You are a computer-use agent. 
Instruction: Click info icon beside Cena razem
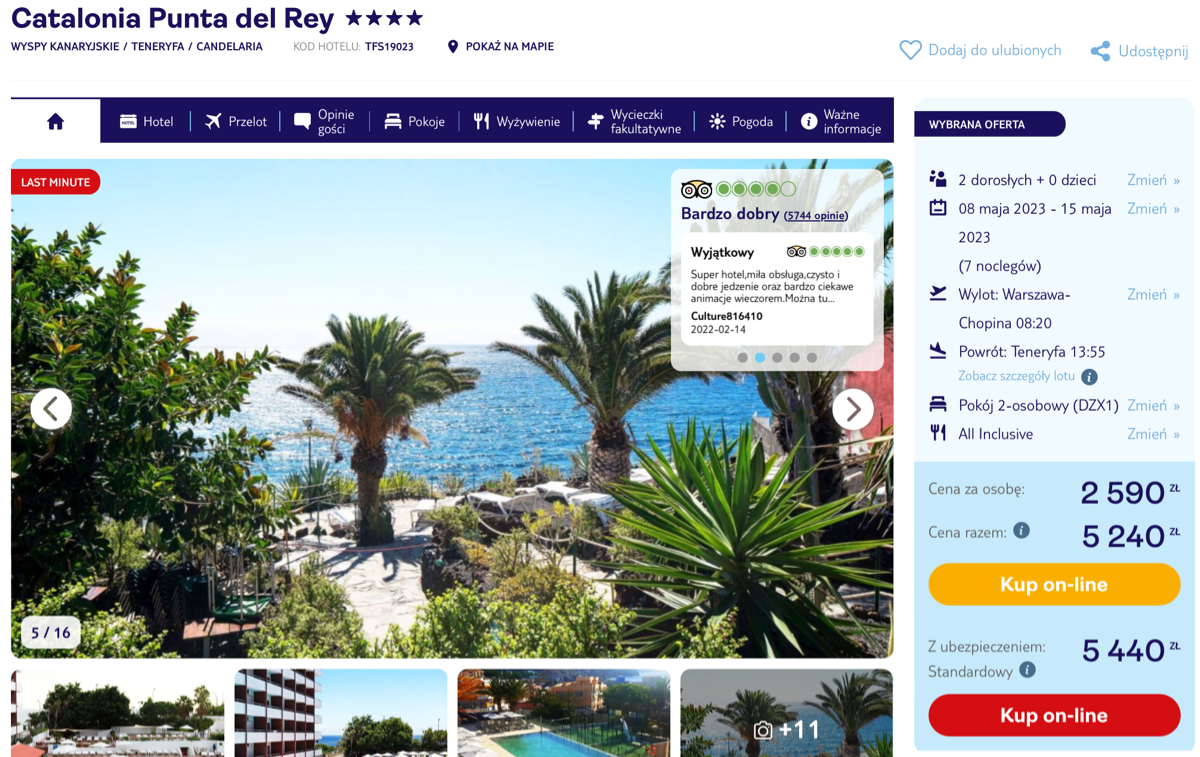coord(1021,531)
